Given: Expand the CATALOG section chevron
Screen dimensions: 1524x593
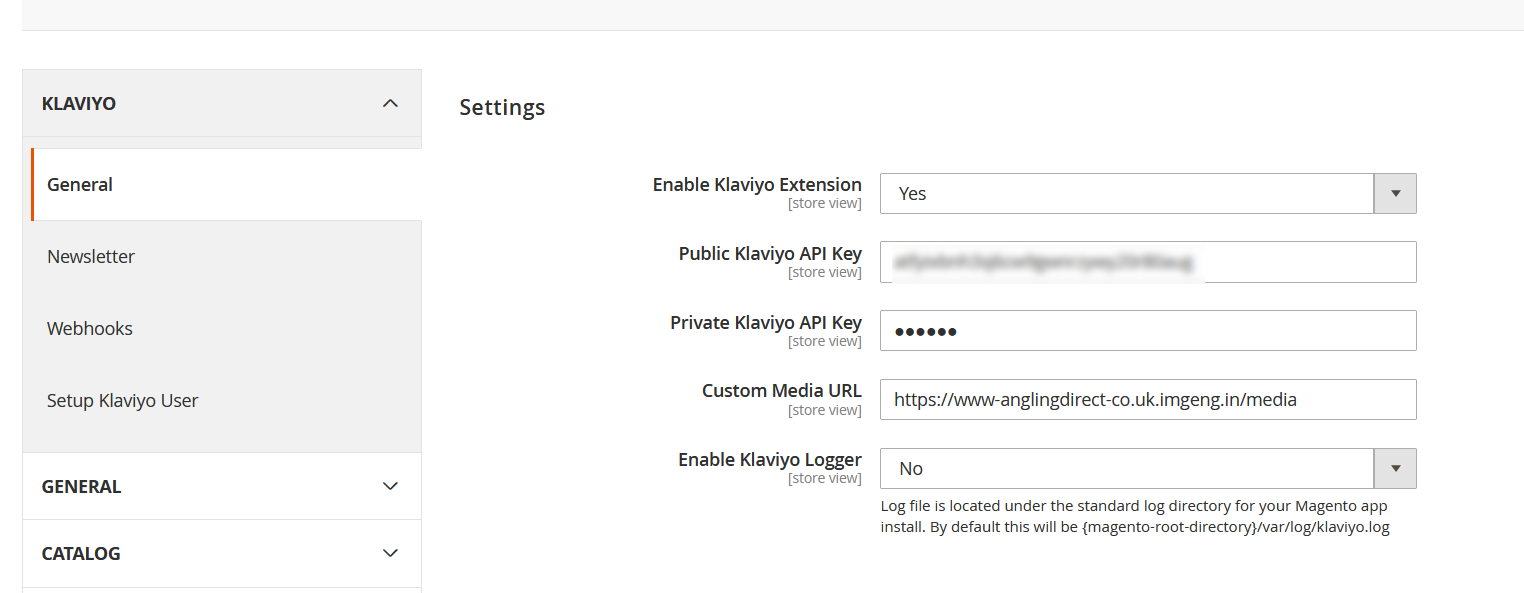Looking at the screenshot, I should click(x=391, y=553).
